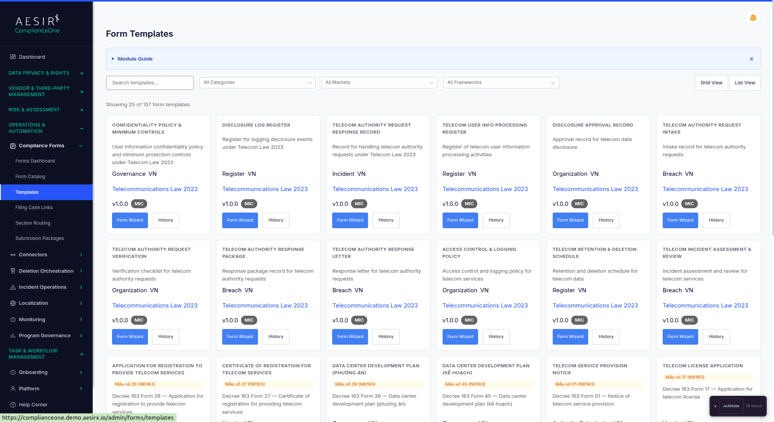Open Form Wizard for Confidentiality Policy card
774x422 pixels.
[x=130, y=220]
